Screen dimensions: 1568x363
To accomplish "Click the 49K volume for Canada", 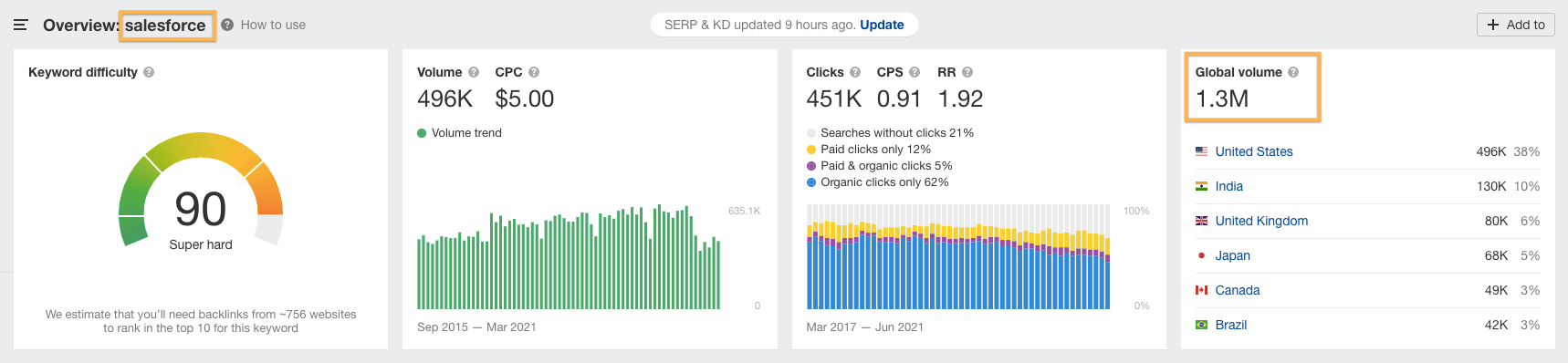I will 1496,290.
